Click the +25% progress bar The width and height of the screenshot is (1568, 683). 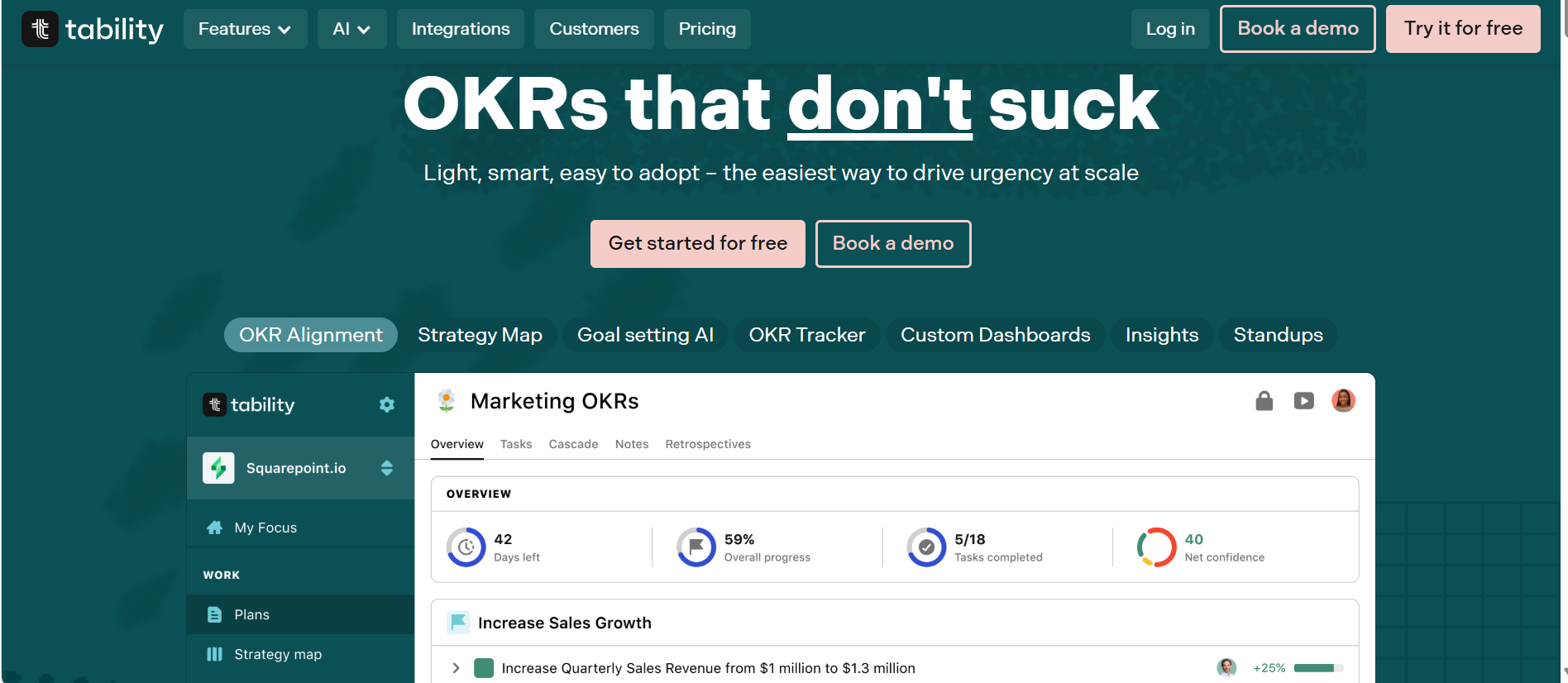[1317, 668]
